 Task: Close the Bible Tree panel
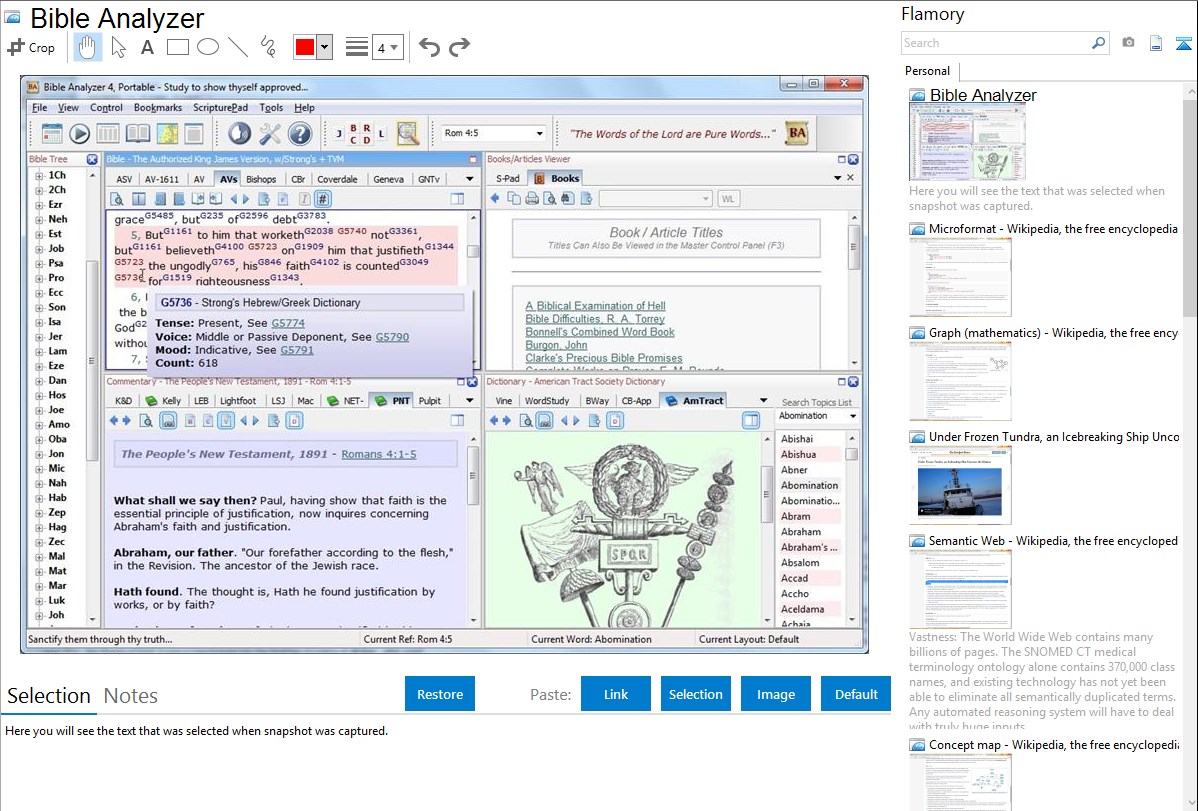tap(92, 159)
